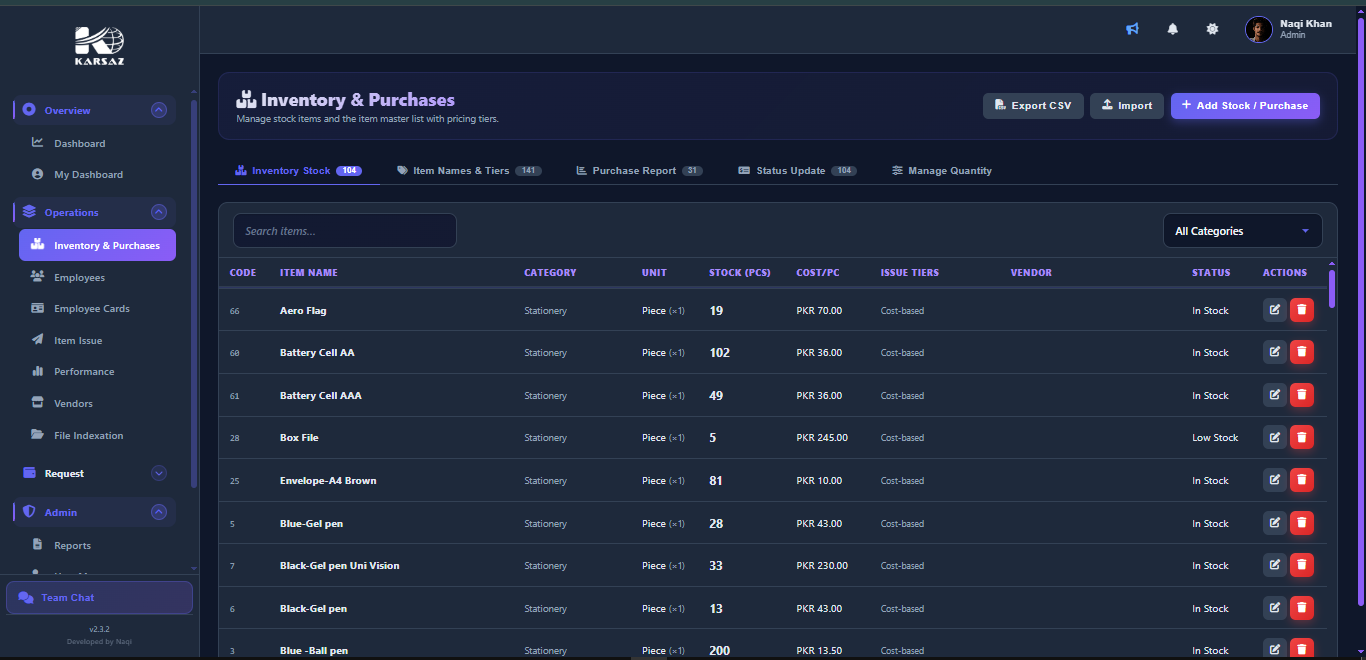Image resolution: width=1366 pixels, height=660 pixels.
Task: Click the VENDOR column header
Action: tap(1031, 272)
